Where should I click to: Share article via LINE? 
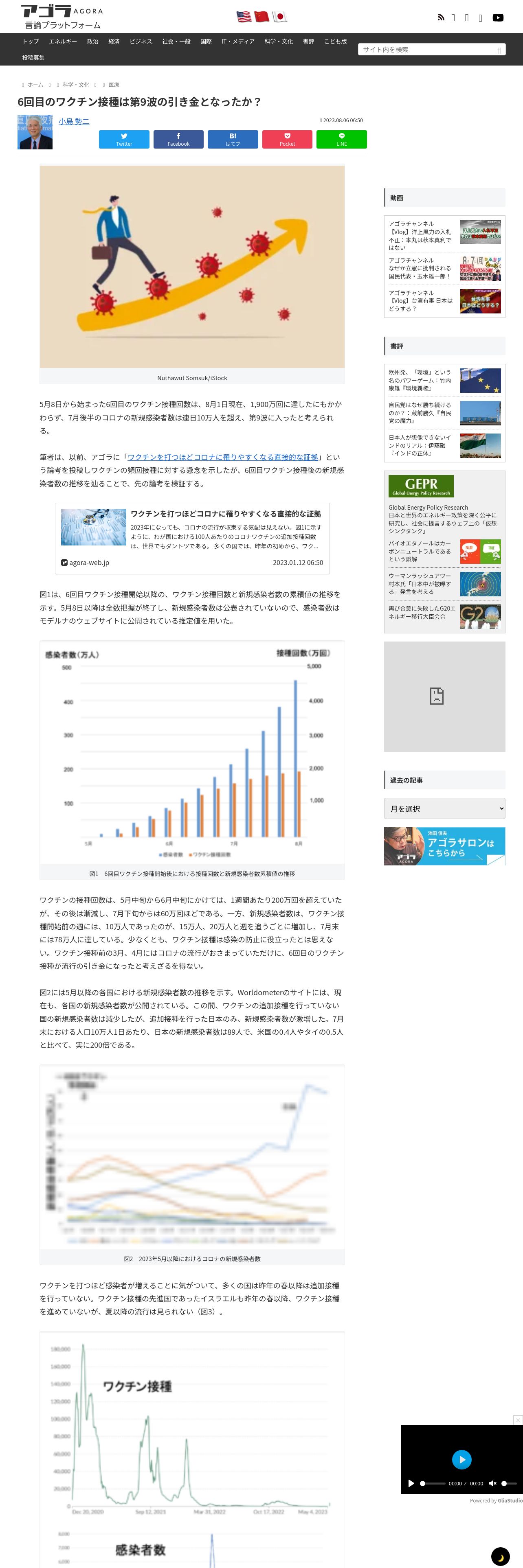coord(342,139)
